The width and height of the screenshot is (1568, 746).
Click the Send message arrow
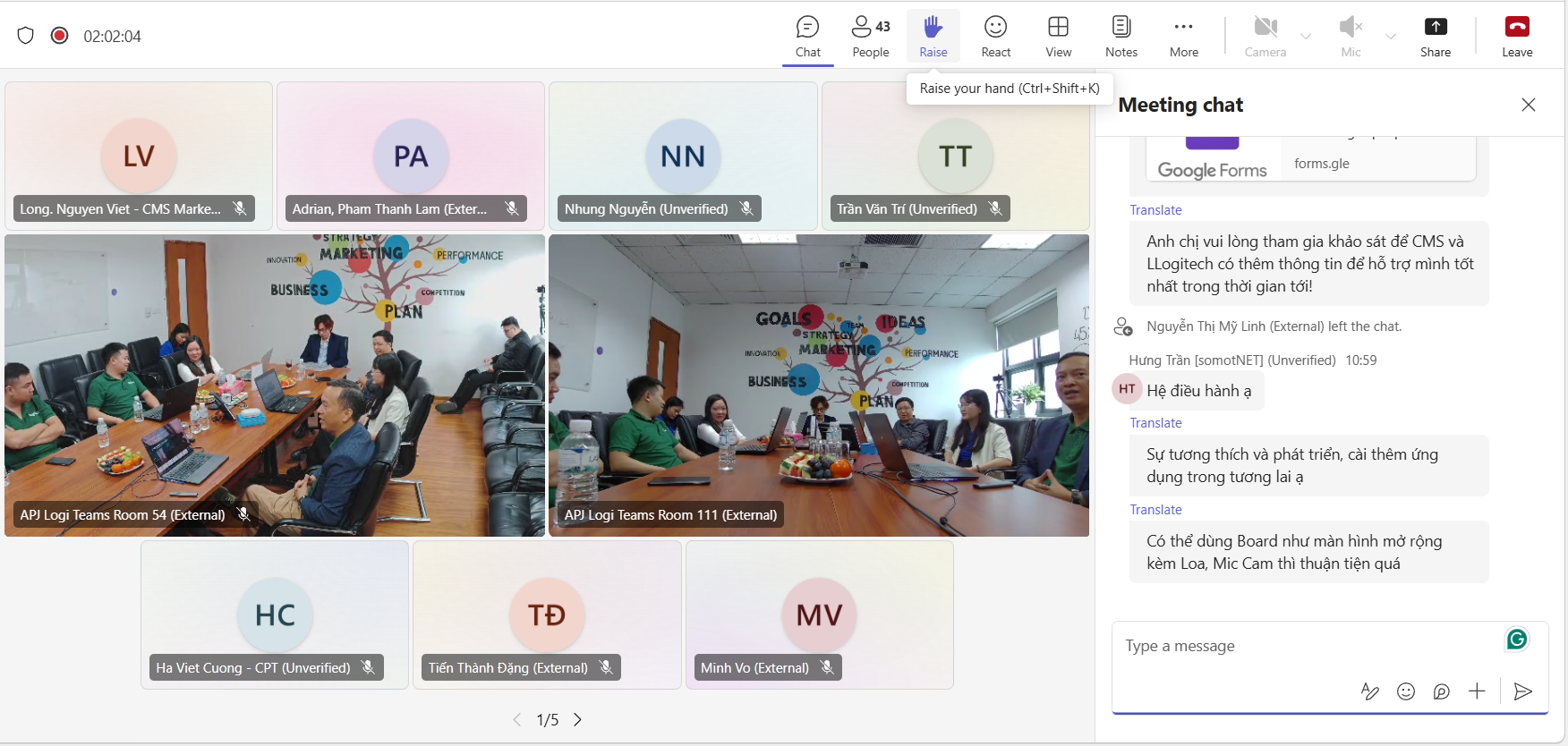pyautogui.click(x=1522, y=691)
